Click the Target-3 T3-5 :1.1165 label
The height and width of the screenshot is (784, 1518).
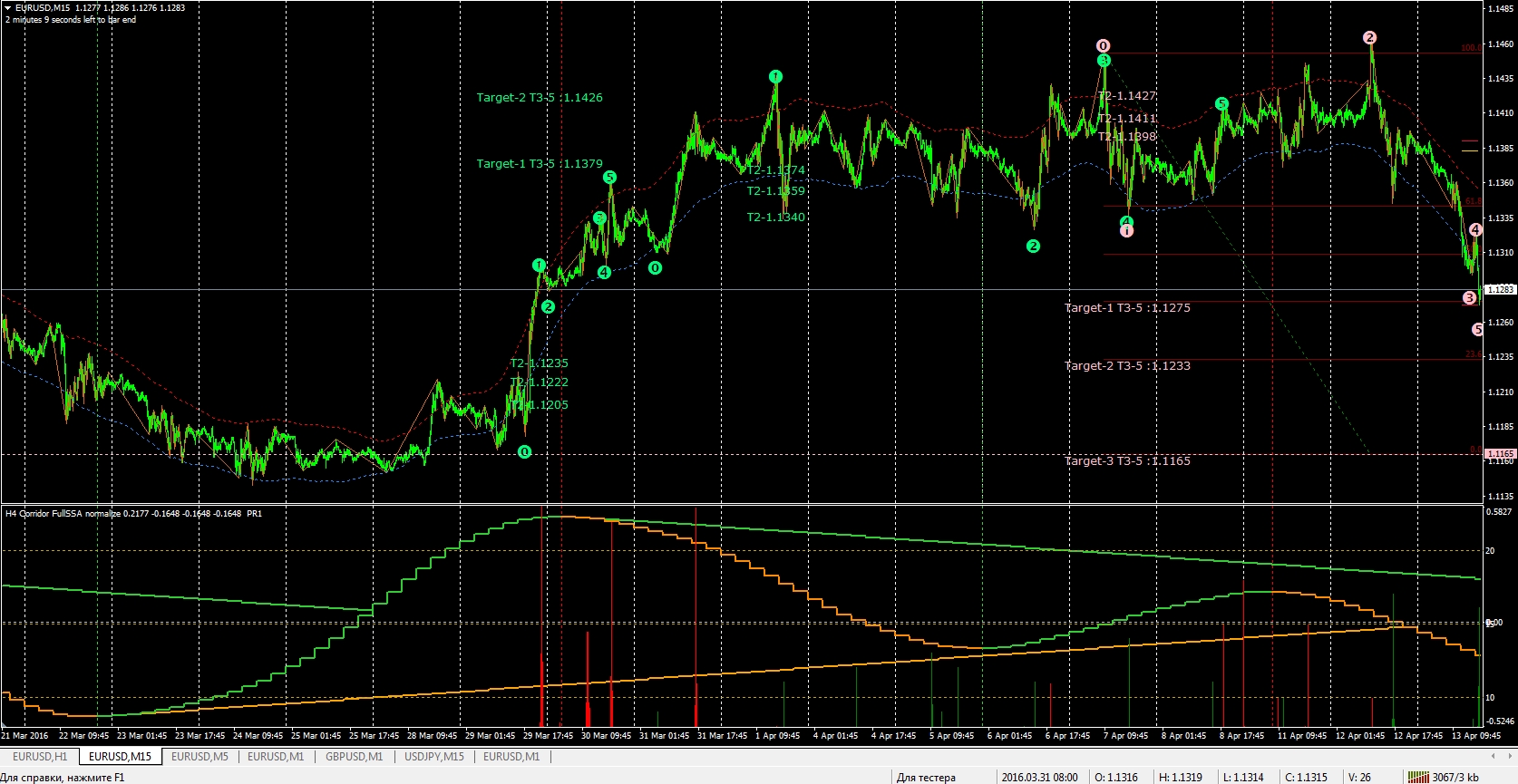[x=1127, y=461]
